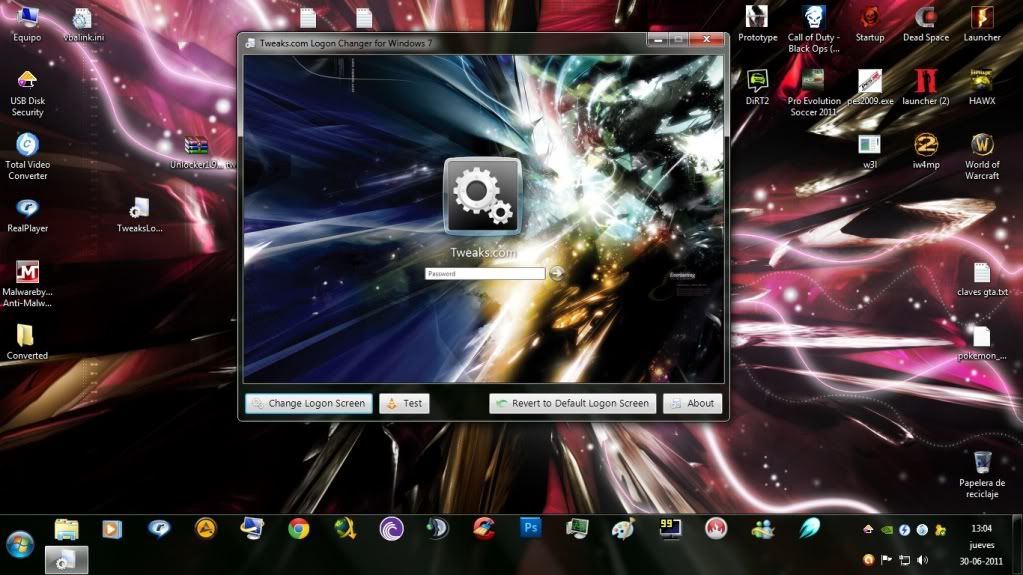Launch Call of Duty Black Ops shortcut

(814, 29)
